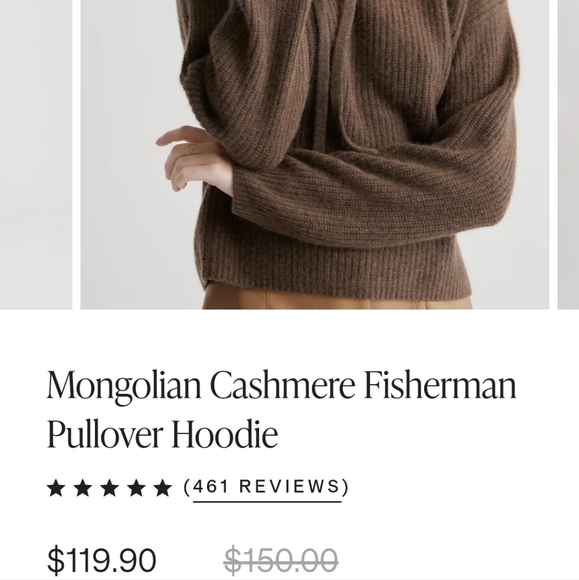The height and width of the screenshot is (580, 579).
Task: Show the previous product image on left edge
Action: click(36, 154)
